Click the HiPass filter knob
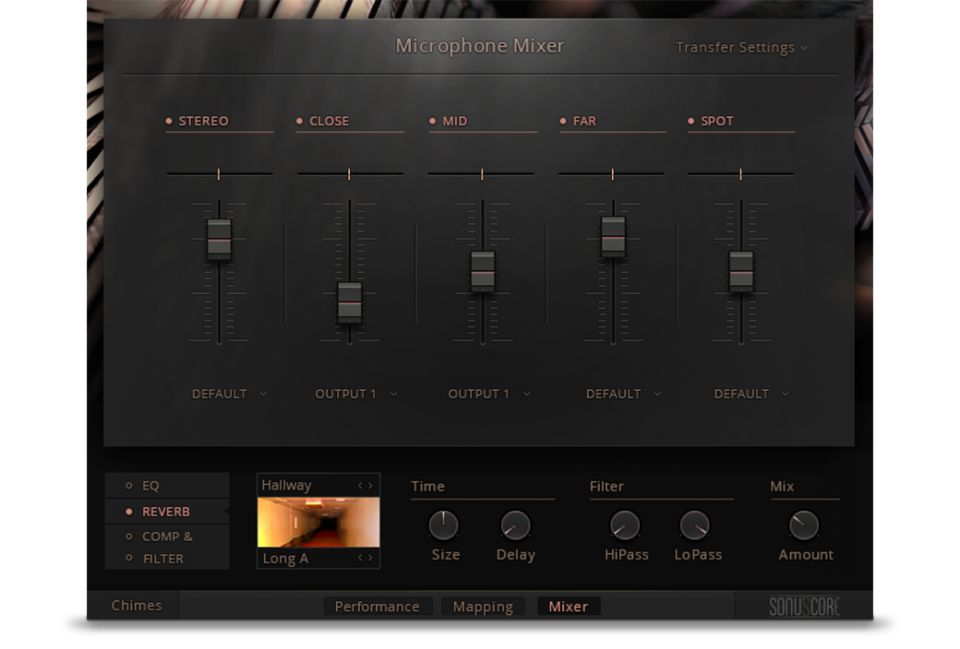960x649 pixels. pos(625,525)
